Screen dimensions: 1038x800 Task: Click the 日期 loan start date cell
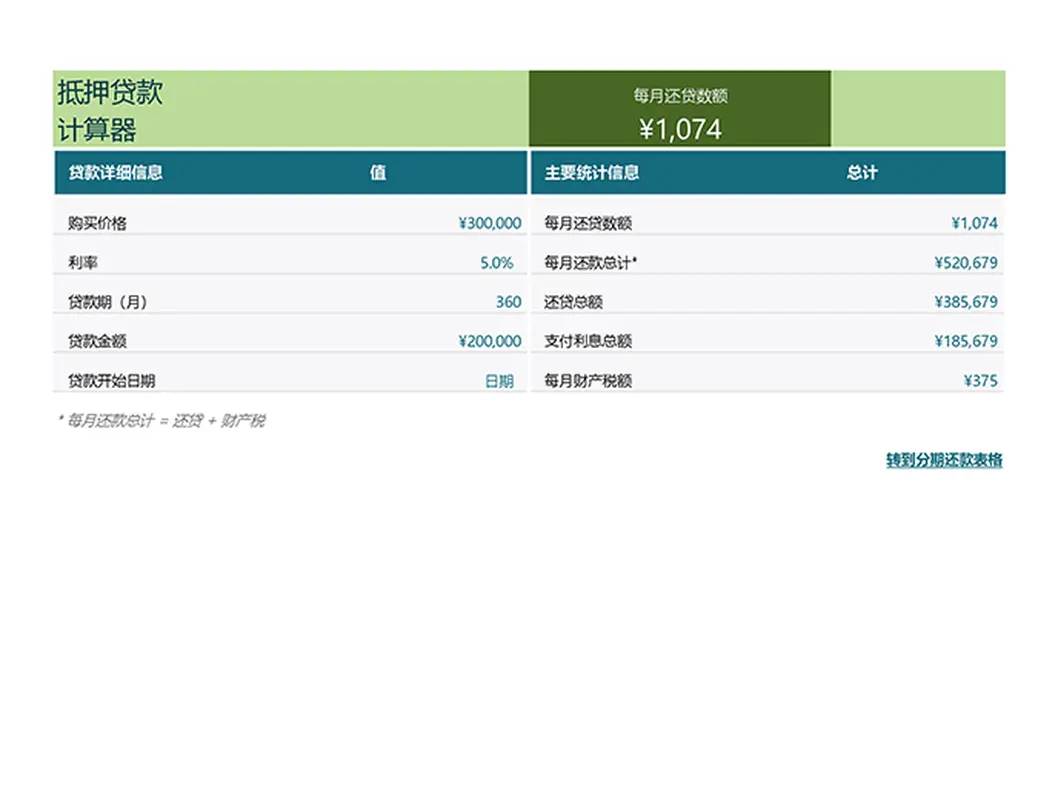(499, 381)
